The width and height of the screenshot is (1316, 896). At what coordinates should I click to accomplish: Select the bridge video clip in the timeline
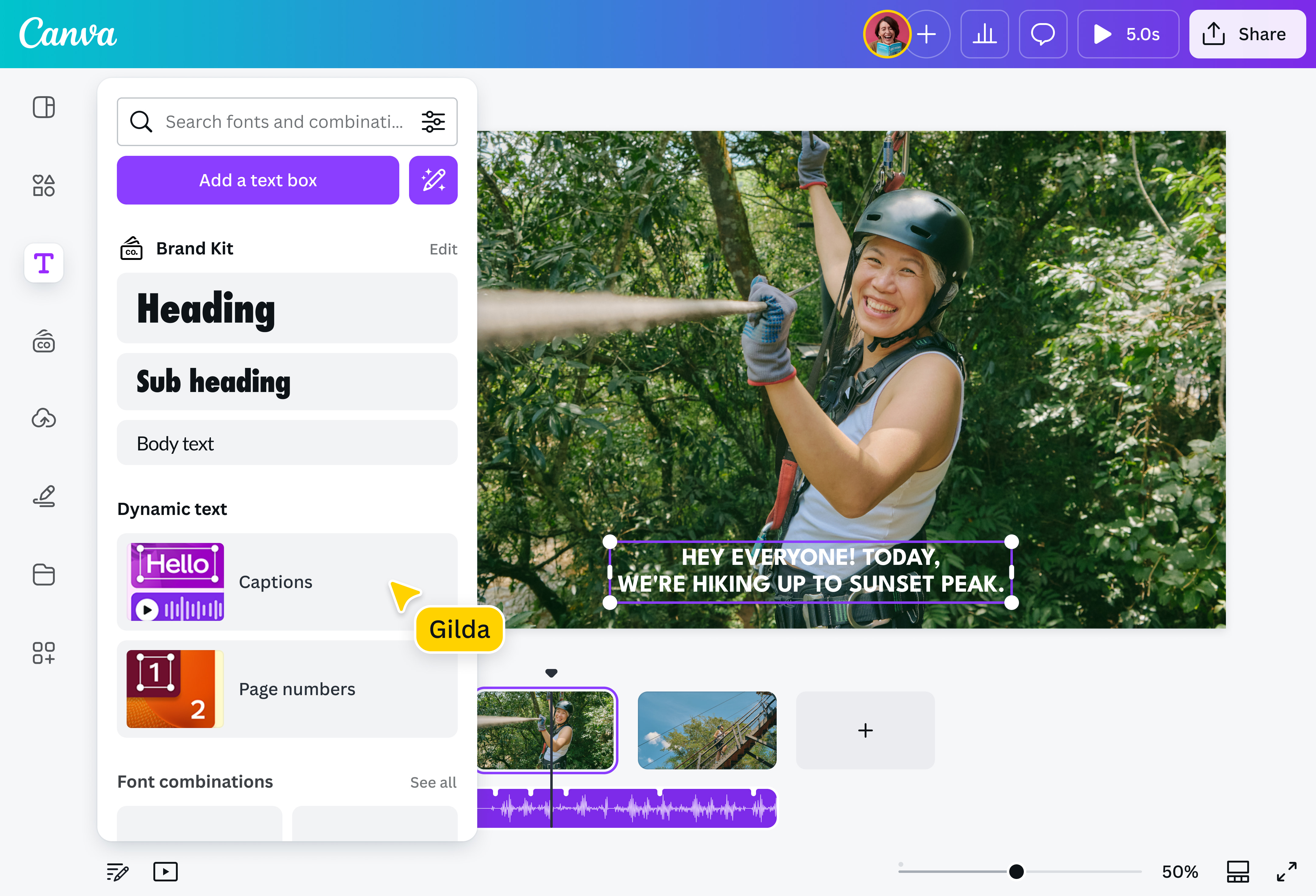707,731
